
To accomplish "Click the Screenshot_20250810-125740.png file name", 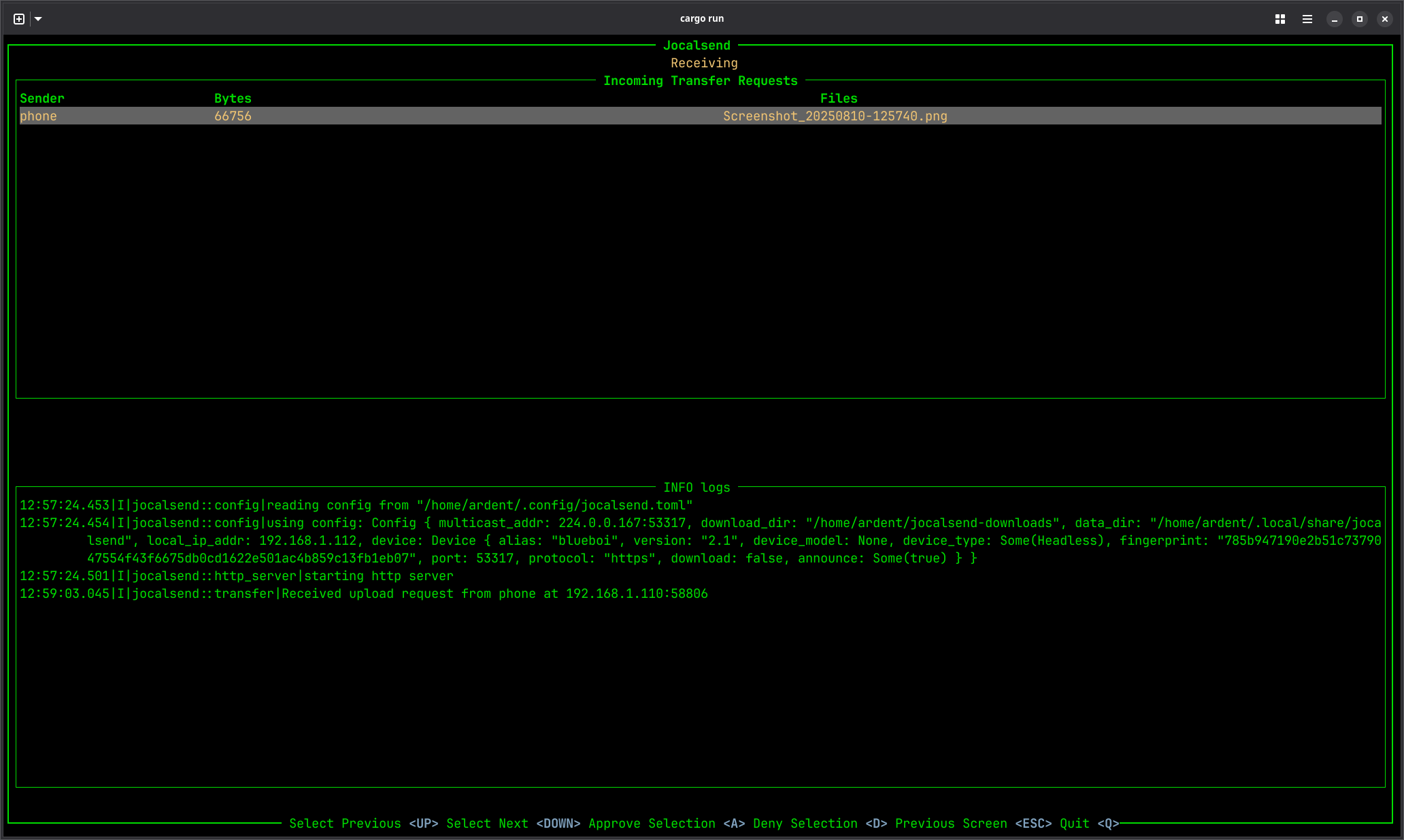I will point(835,116).
